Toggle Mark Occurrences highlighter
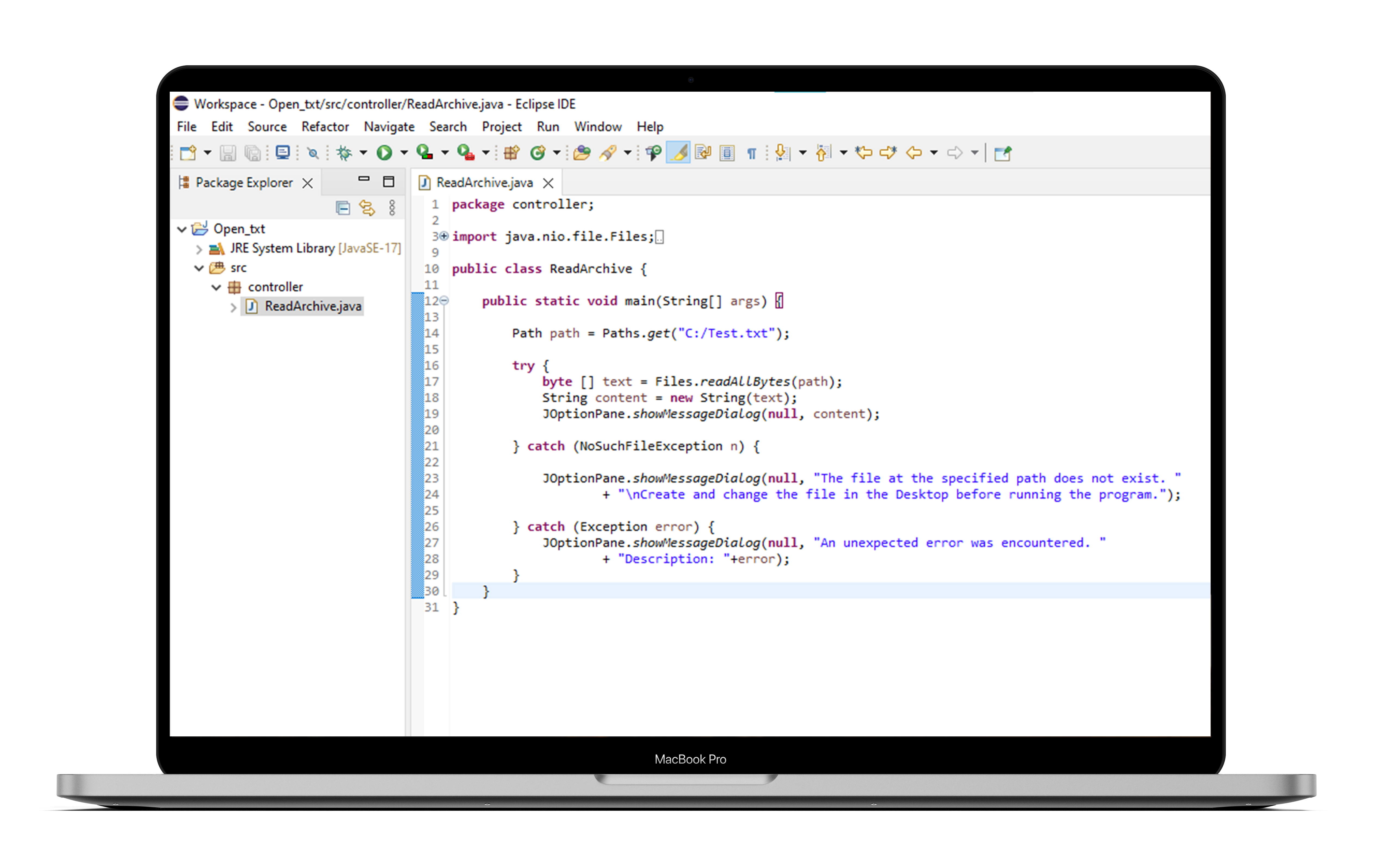The image size is (1376, 868). [x=678, y=153]
